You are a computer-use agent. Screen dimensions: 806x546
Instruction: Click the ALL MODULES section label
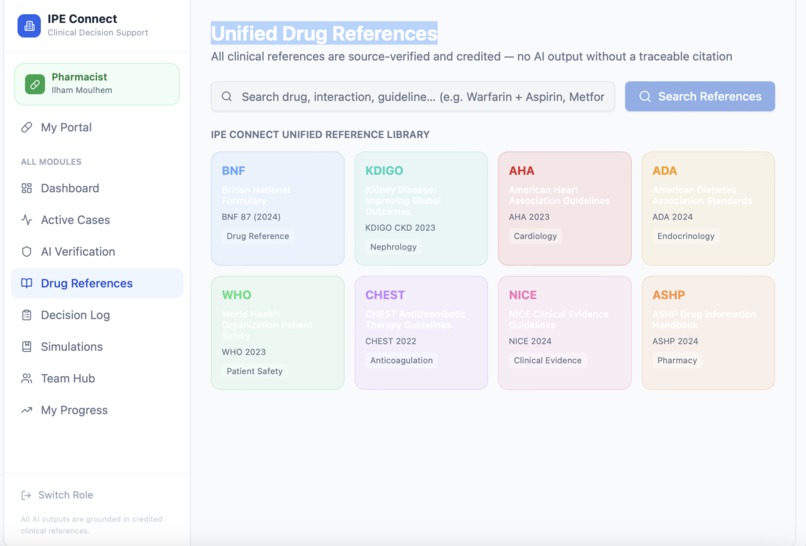[x=51, y=162]
